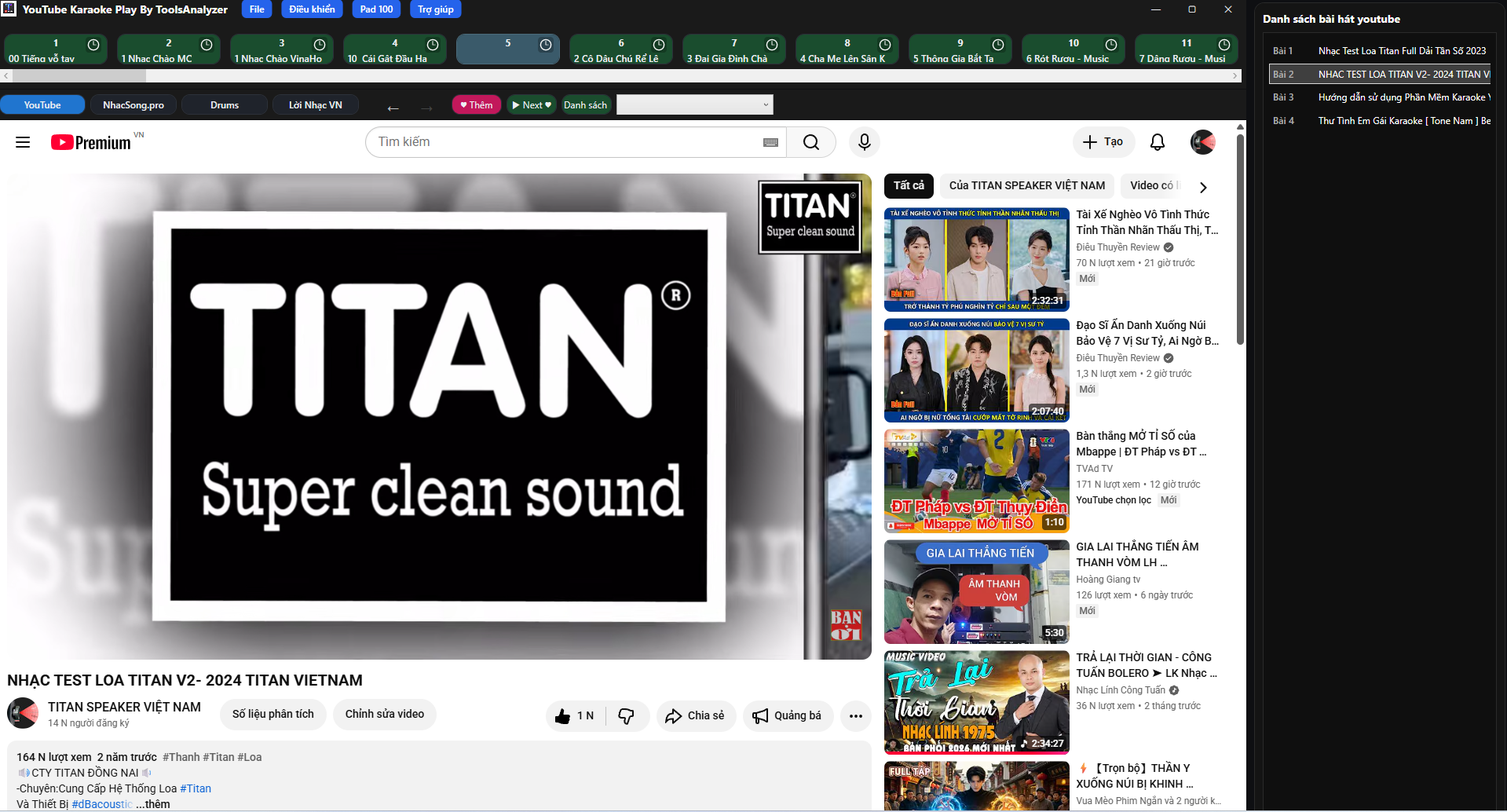Click the Next play button
1507x812 pixels.
coord(531,104)
